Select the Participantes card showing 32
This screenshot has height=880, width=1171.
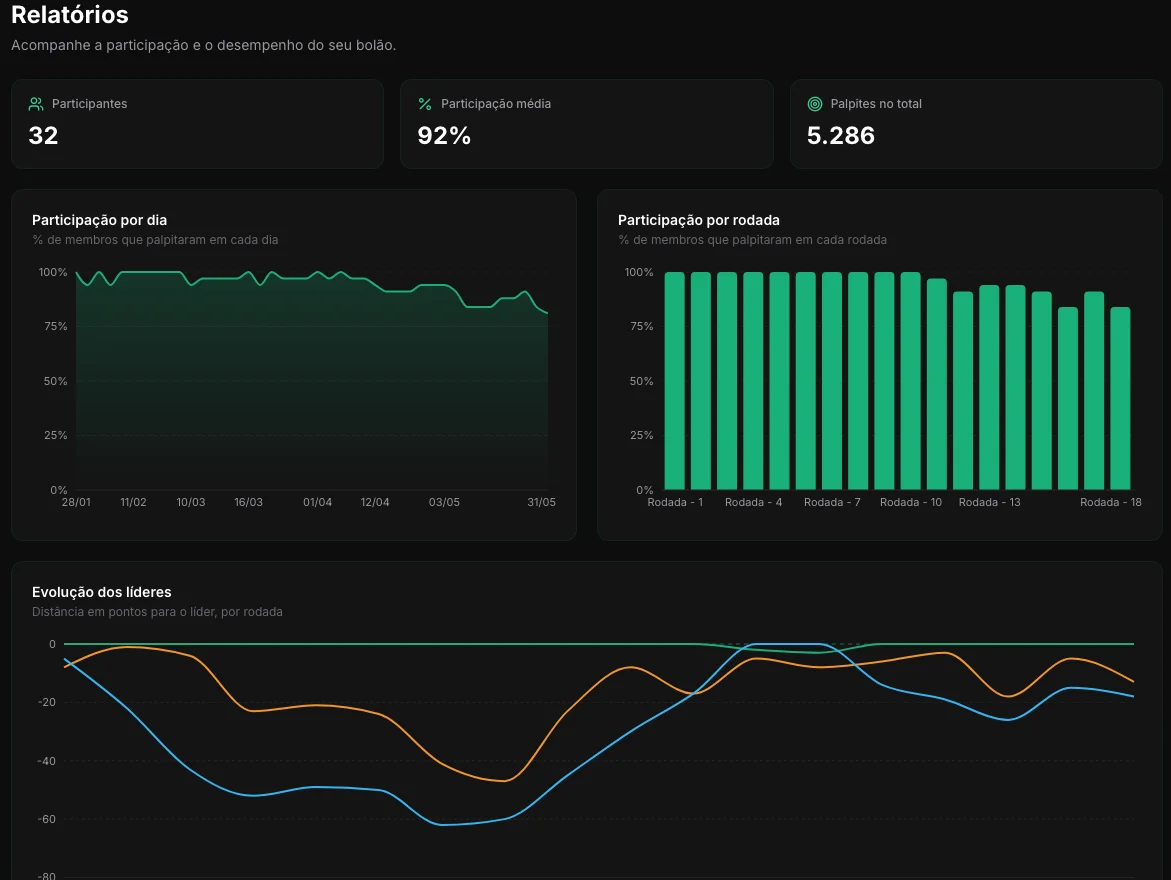[197, 124]
